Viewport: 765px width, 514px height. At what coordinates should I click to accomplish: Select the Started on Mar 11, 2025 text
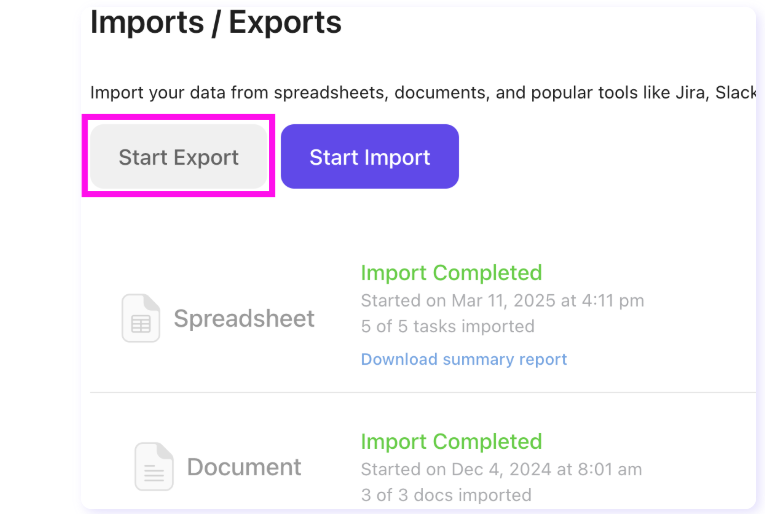click(503, 300)
